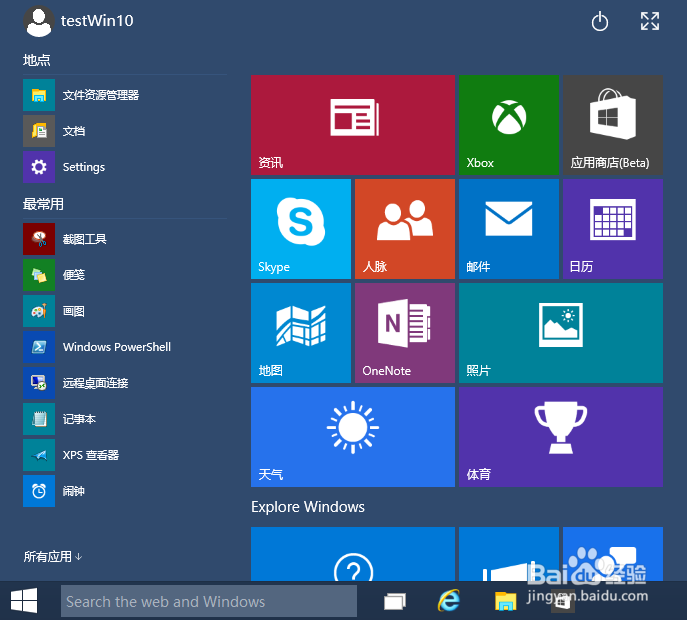This screenshot has height=620, width=687.
Task: Open 远程桌面连接 remote desktop
Action: tap(125, 383)
